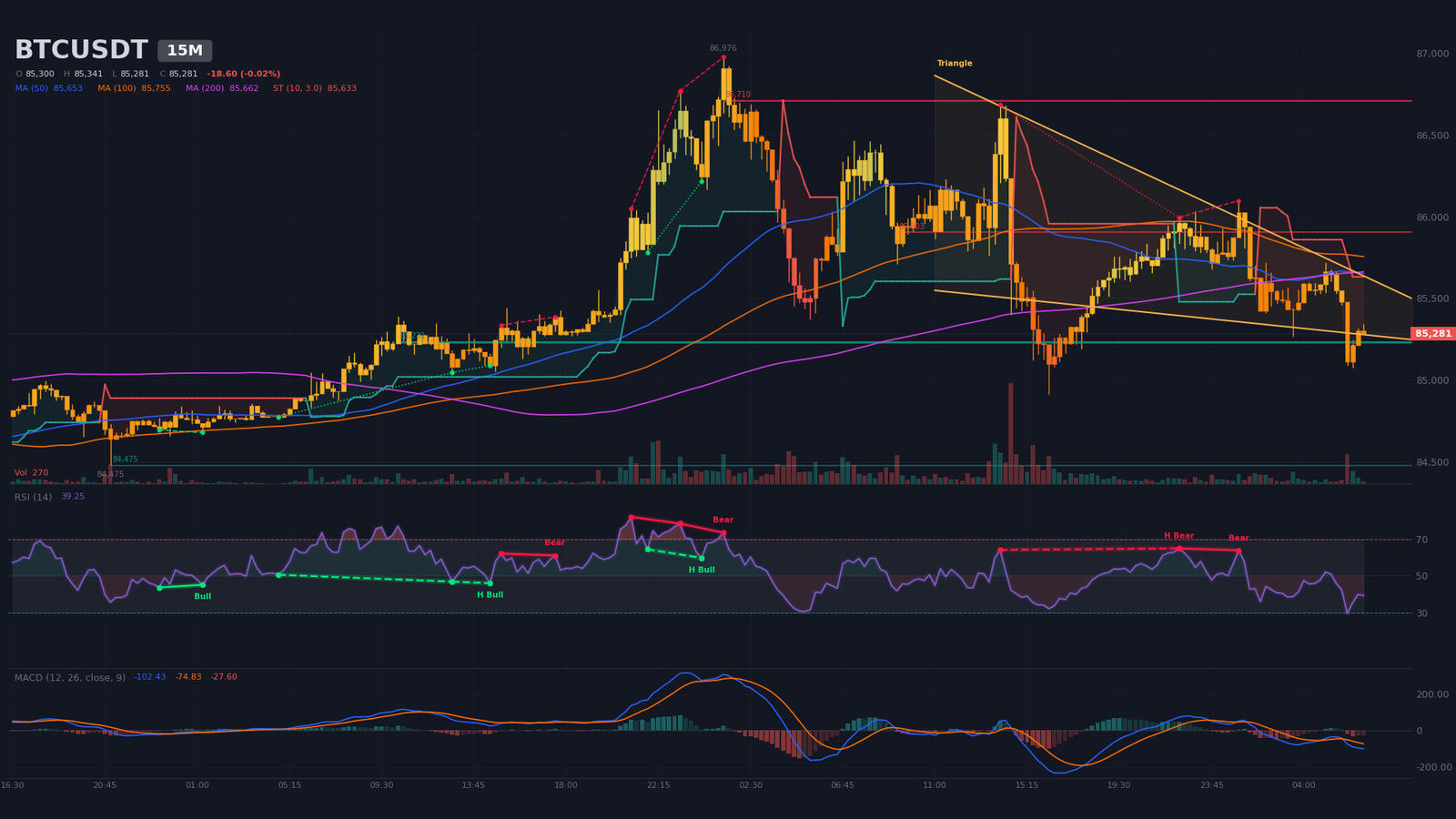The width and height of the screenshot is (1456, 819).
Task: Click the 22:15 time axis label
Action: pos(658,785)
